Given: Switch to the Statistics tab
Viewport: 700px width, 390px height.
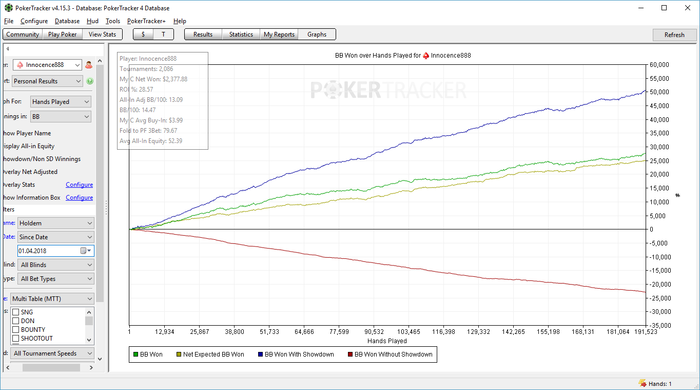Looking at the screenshot, I should (x=241, y=34).
